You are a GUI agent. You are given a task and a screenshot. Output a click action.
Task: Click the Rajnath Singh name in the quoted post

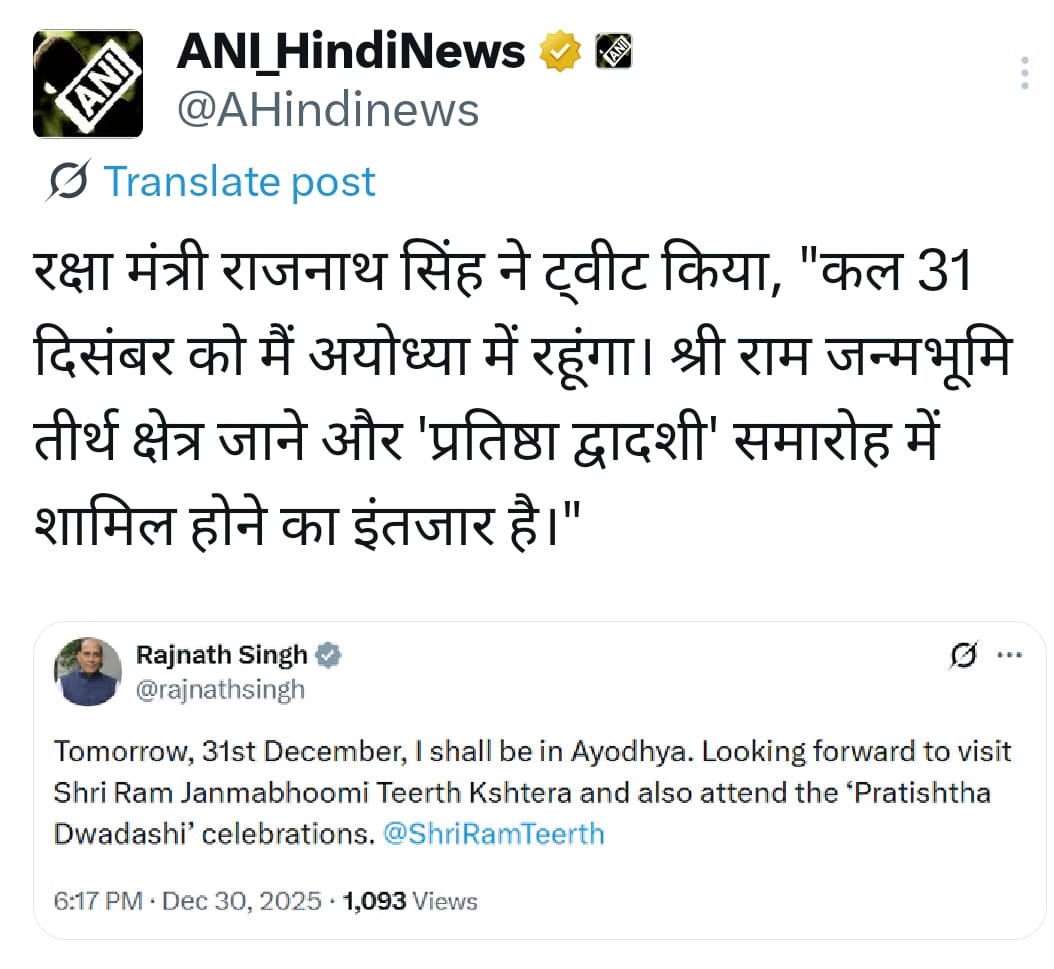221,656
